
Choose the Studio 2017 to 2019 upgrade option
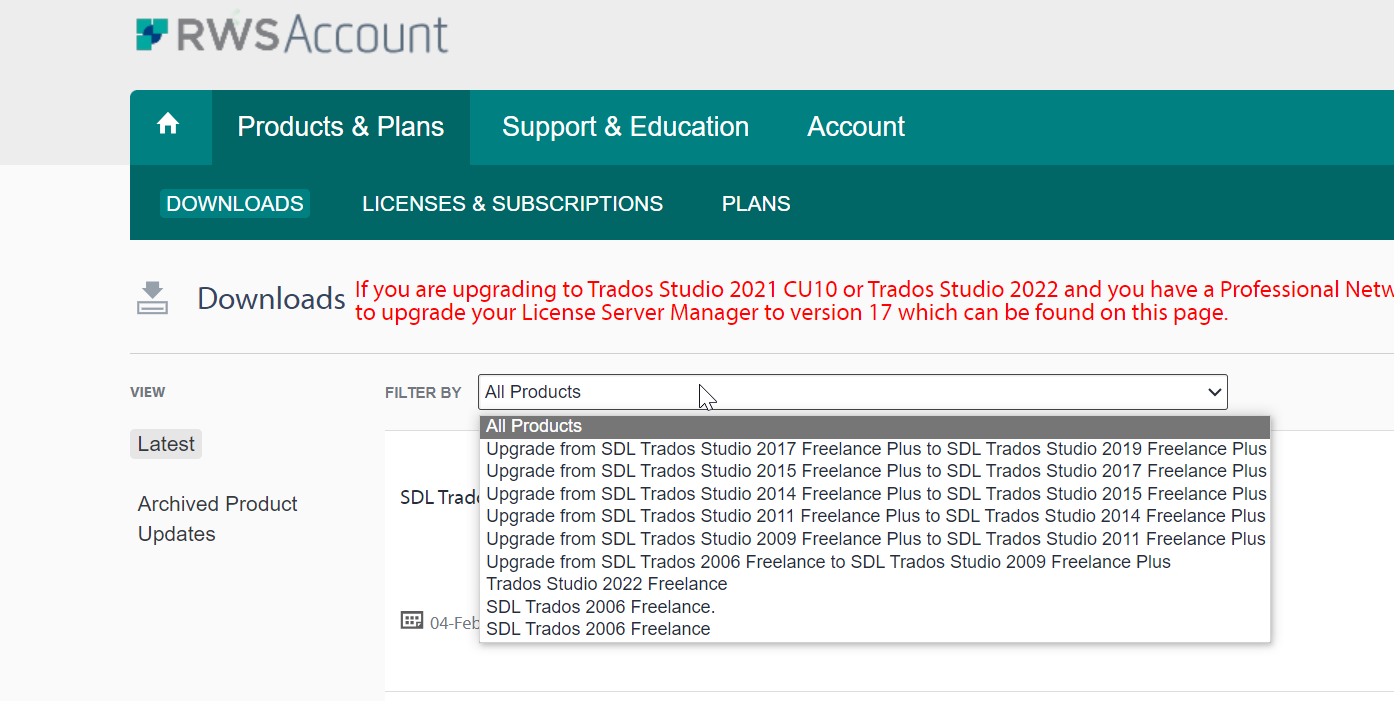coord(875,448)
